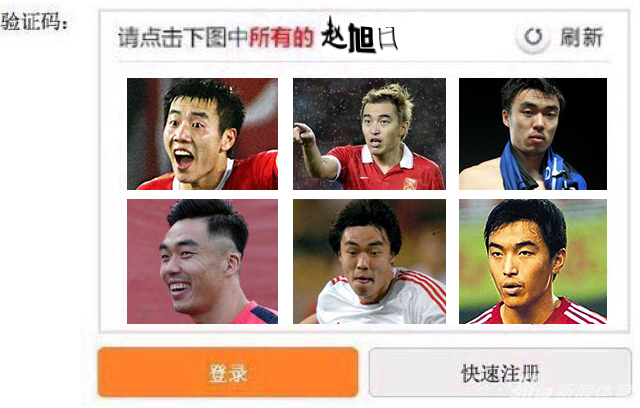The width and height of the screenshot is (640, 408).
Task: Select the photo of the shouting man in red
Action: click(202, 134)
